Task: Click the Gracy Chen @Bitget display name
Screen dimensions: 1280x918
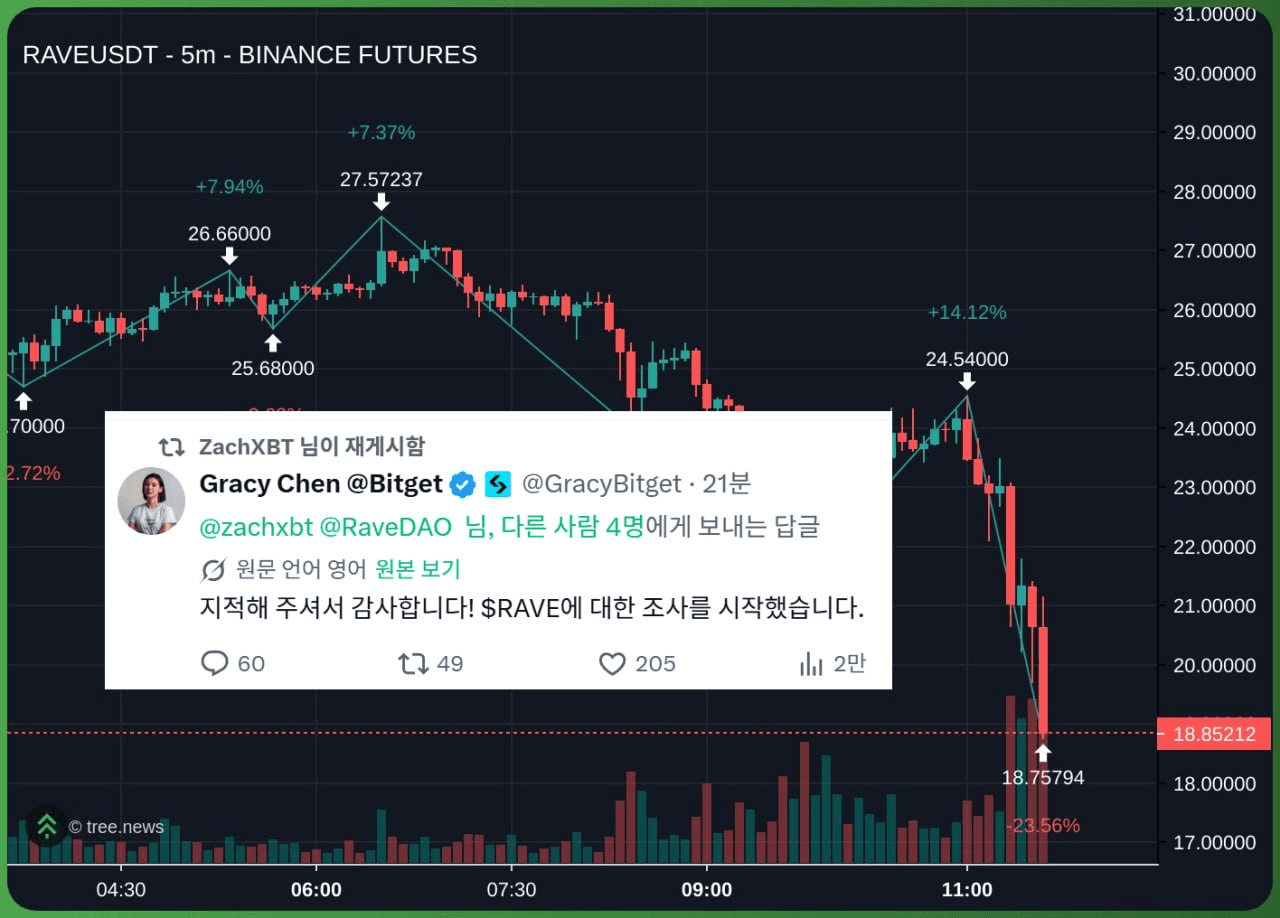Action: pyautogui.click(x=321, y=484)
